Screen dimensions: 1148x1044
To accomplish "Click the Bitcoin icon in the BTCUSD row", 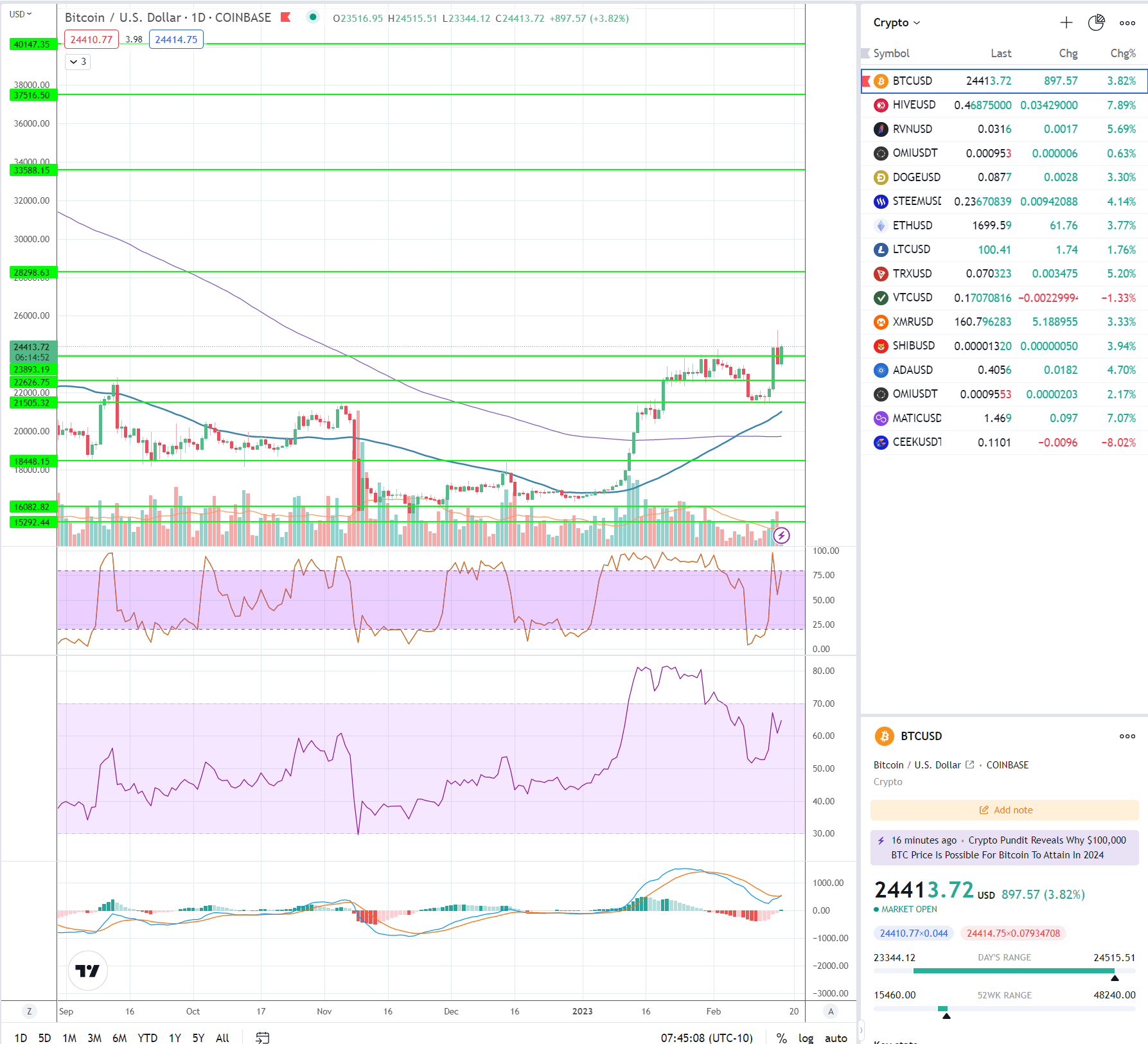I will pos(881,81).
